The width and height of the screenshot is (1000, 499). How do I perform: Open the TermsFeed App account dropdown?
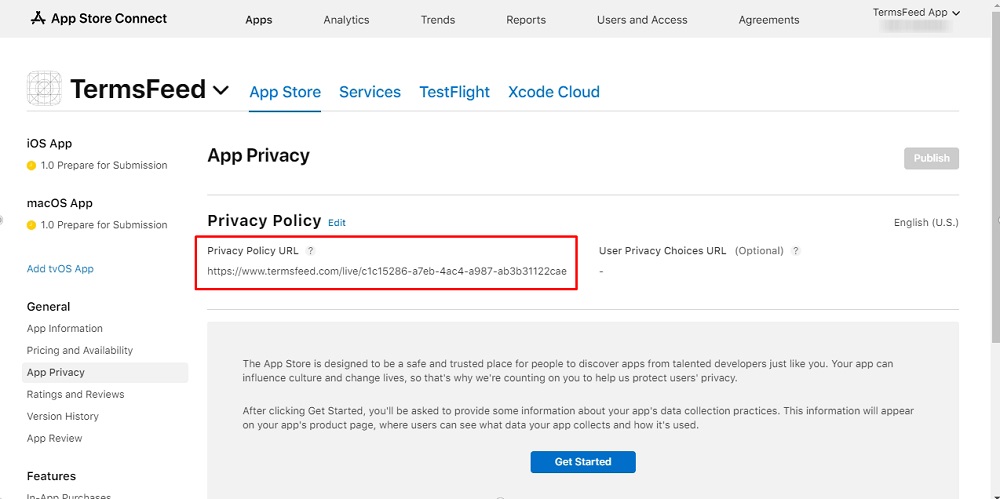(916, 13)
